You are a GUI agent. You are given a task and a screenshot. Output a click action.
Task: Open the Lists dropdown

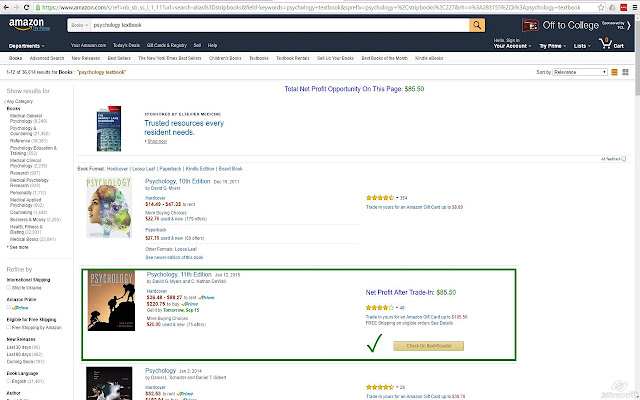pyautogui.click(x=582, y=46)
